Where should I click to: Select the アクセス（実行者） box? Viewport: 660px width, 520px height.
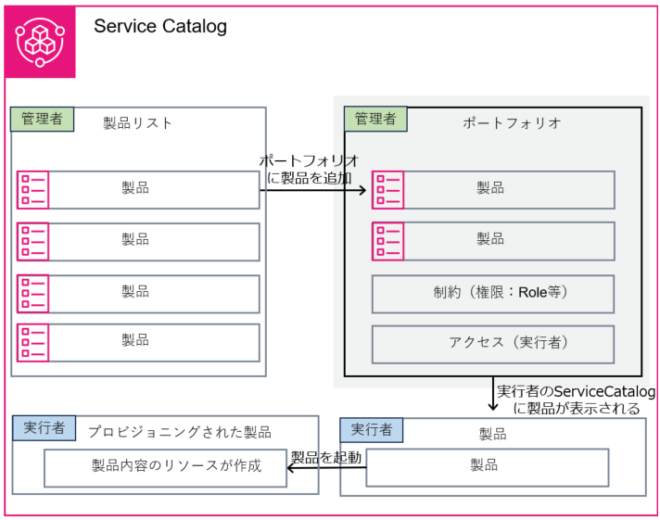(x=493, y=343)
